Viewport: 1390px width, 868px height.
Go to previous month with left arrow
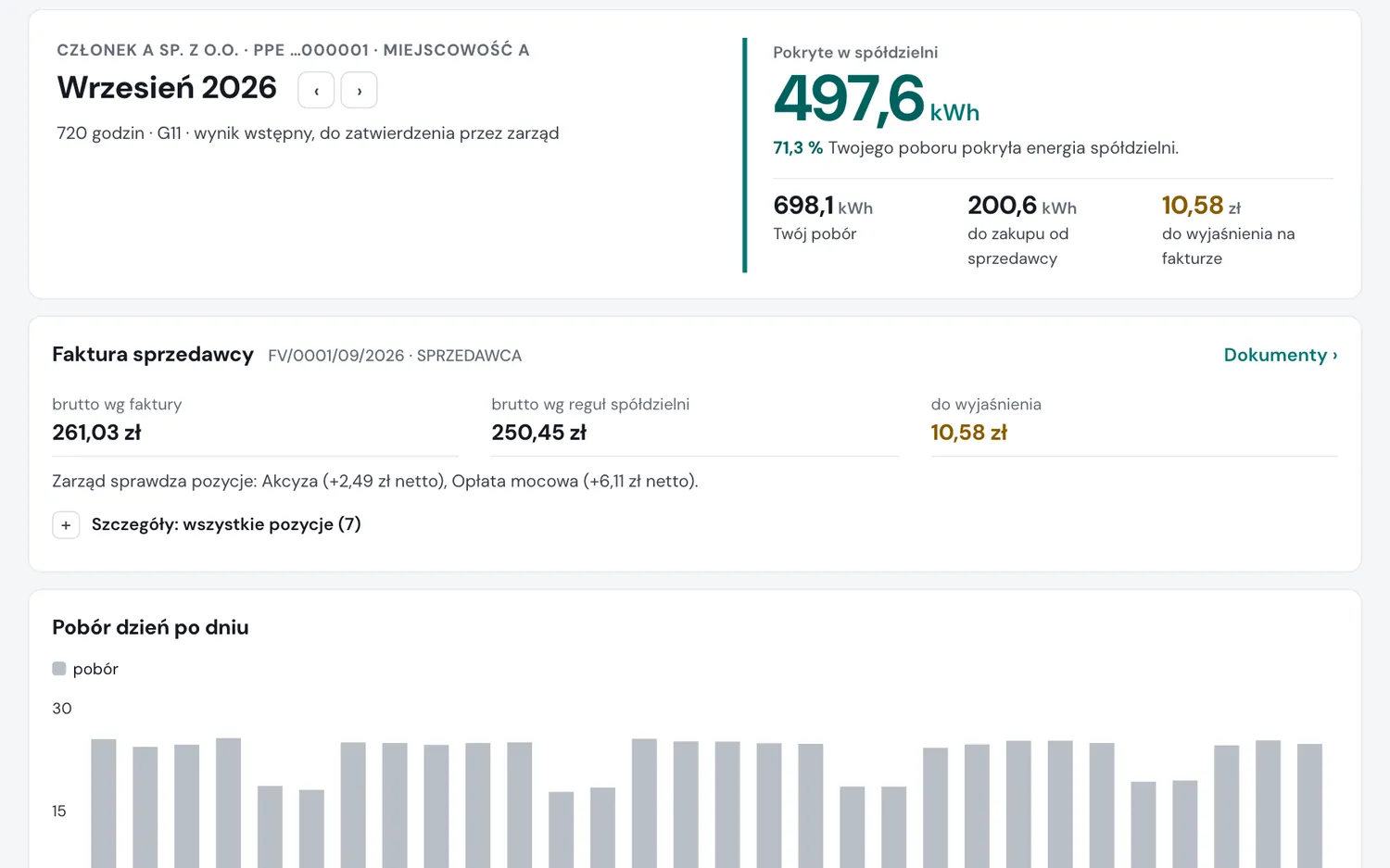(x=316, y=91)
